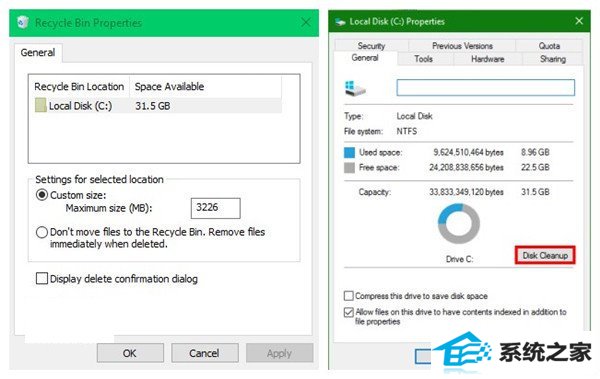Click the NTFS file system value

coord(407,131)
